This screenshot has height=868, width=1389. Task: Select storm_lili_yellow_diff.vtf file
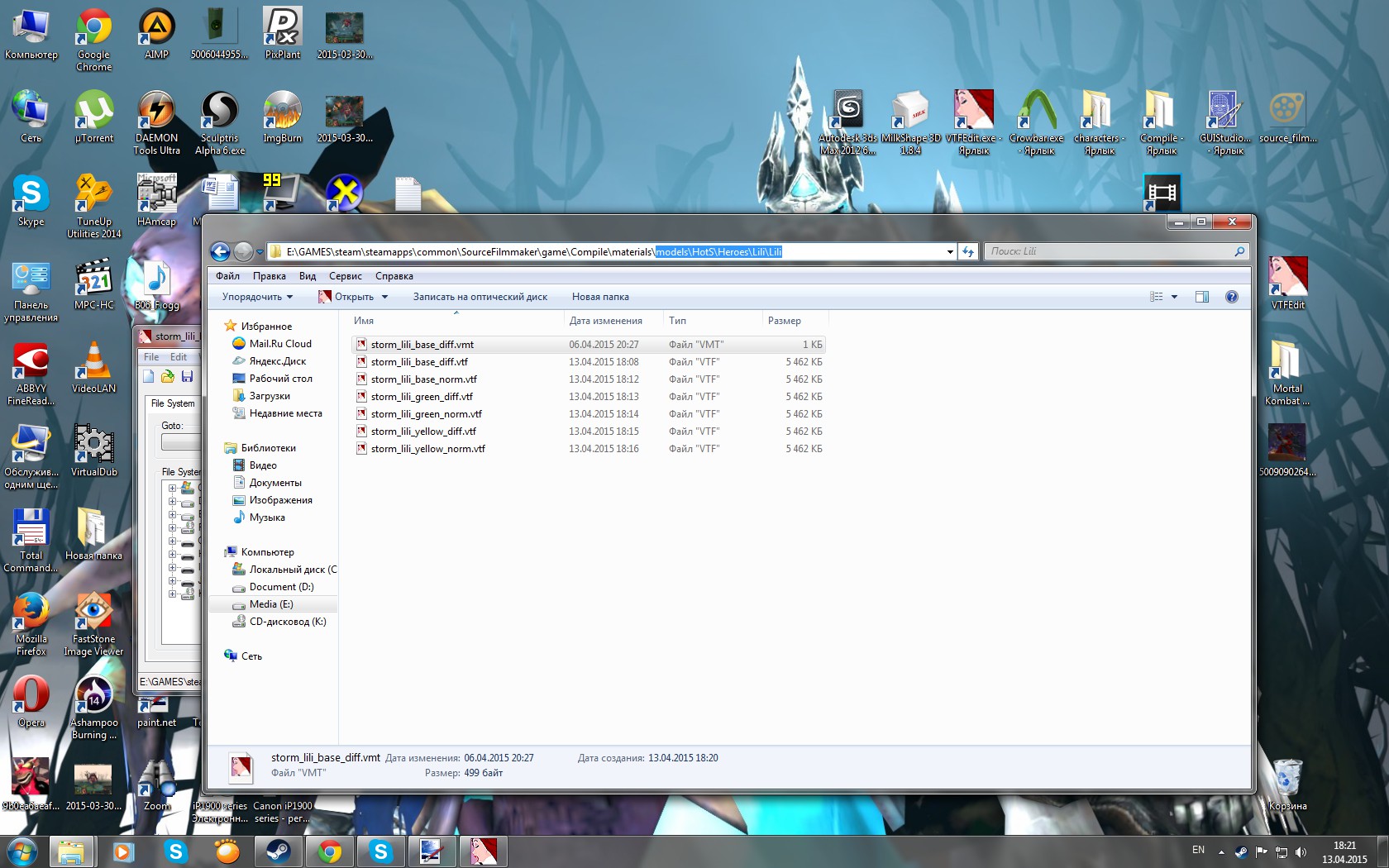coord(588,432)
